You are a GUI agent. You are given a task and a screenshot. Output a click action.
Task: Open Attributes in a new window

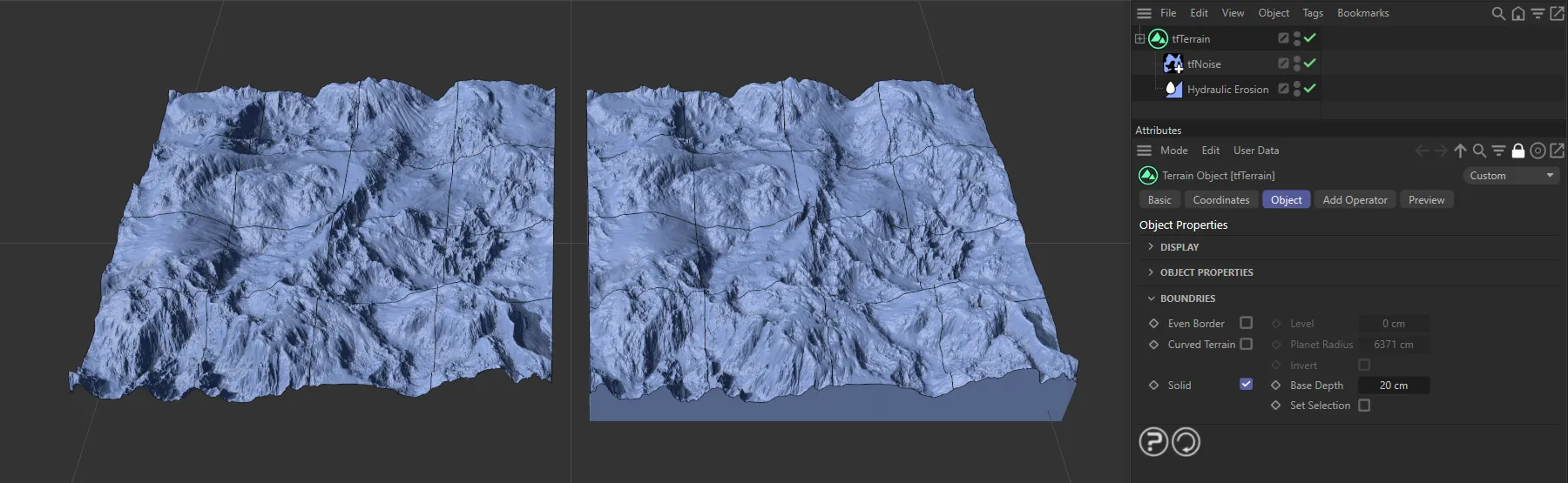1557,151
